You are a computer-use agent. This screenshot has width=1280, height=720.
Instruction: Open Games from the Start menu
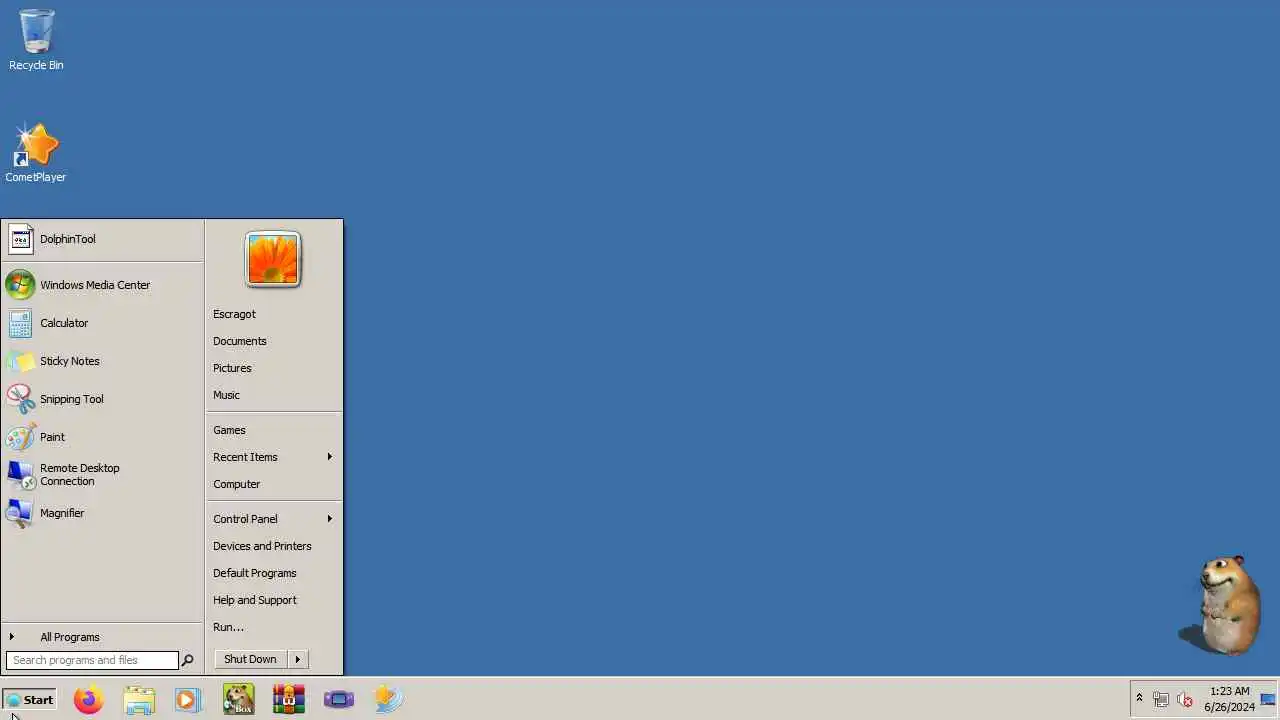point(273,430)
